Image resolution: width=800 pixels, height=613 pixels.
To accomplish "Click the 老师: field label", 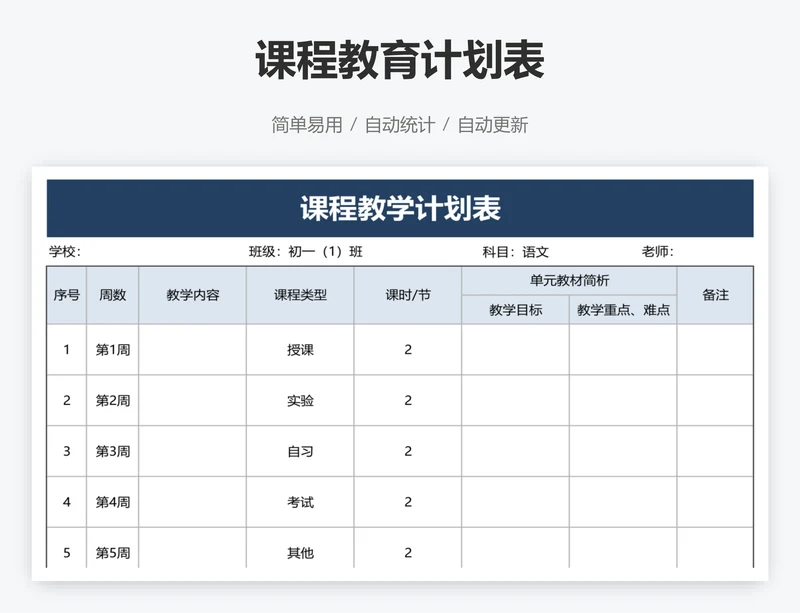I will (658, 252).
